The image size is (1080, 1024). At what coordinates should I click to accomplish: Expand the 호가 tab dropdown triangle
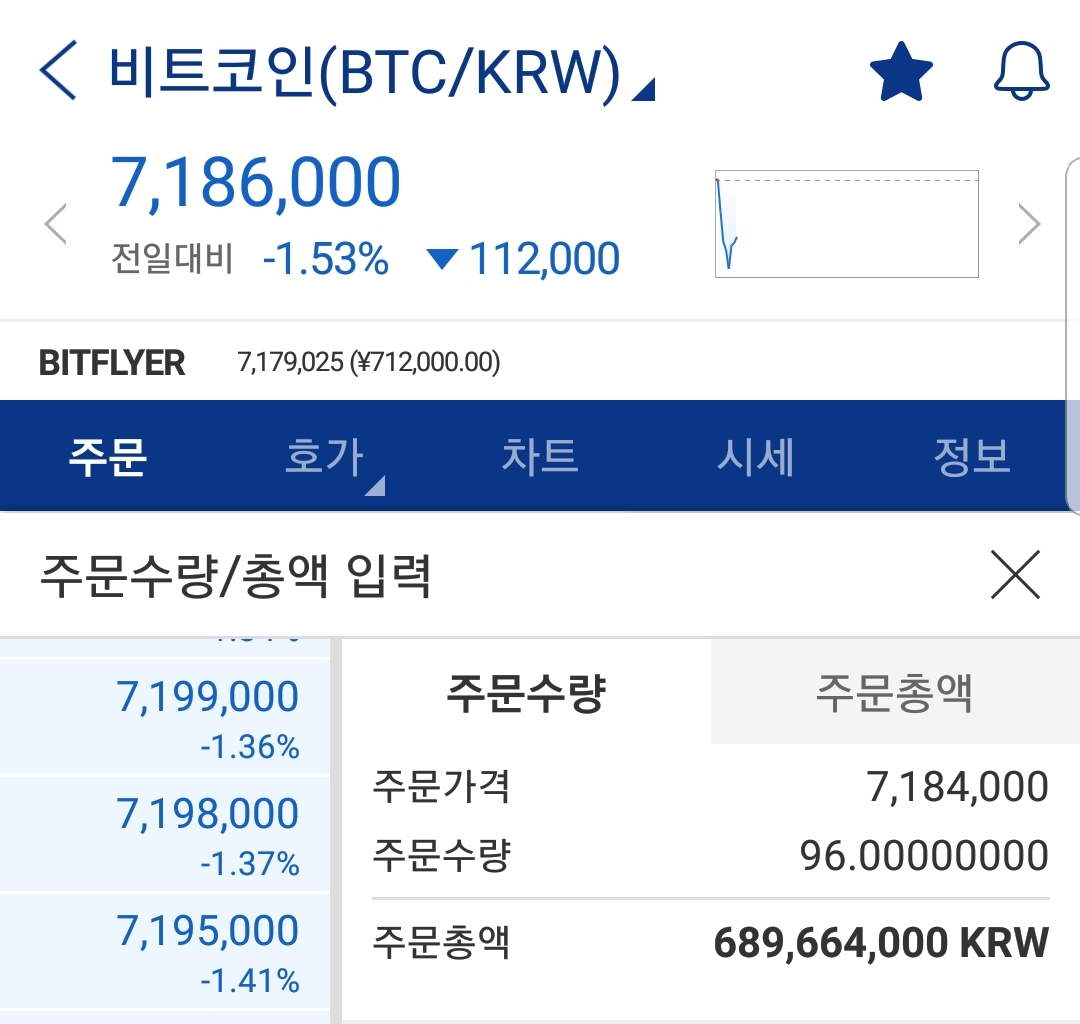375,486
